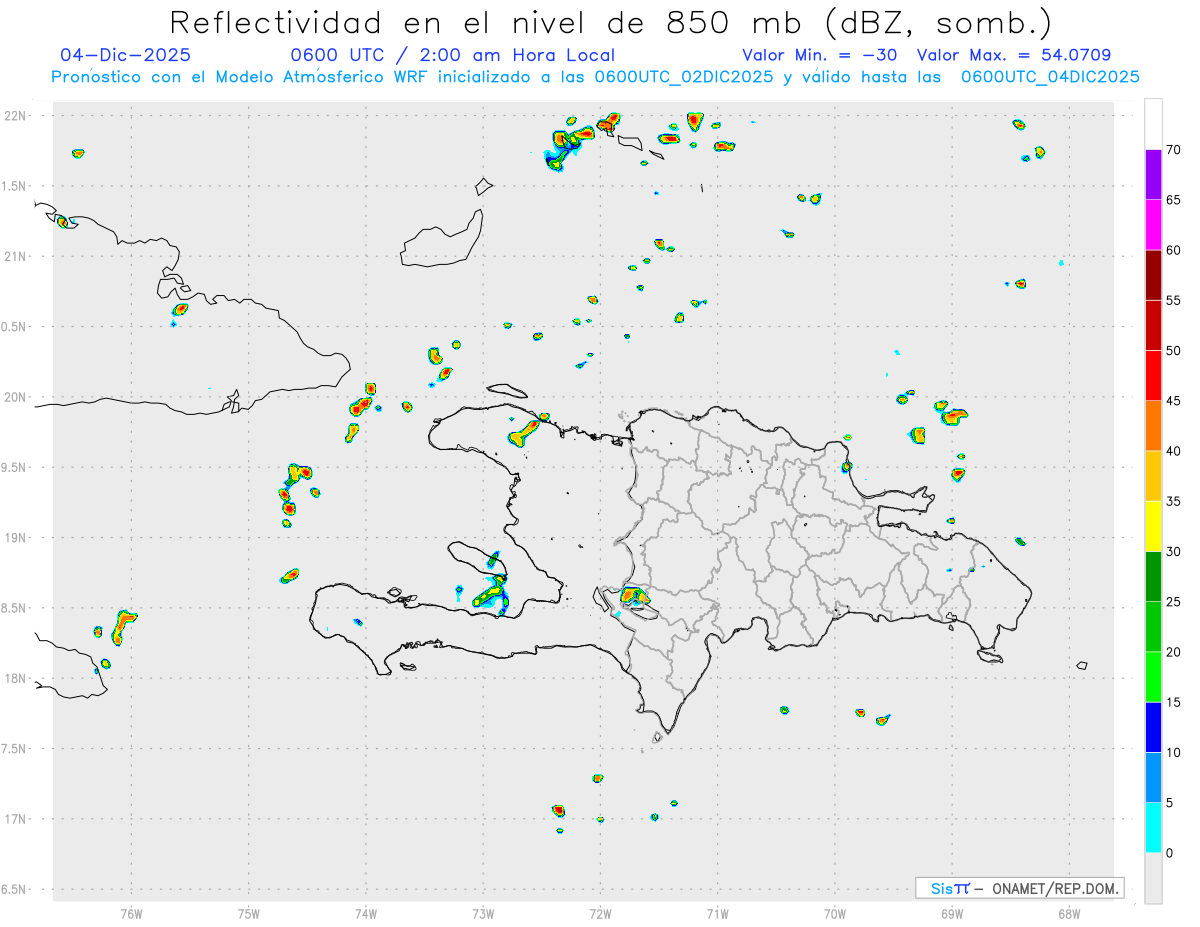Image resolution: width=1200 pixels, height=927 pixels.
Task: Click the dark red 55–60 dBZ segment
Action: [x=1153, y=275]
